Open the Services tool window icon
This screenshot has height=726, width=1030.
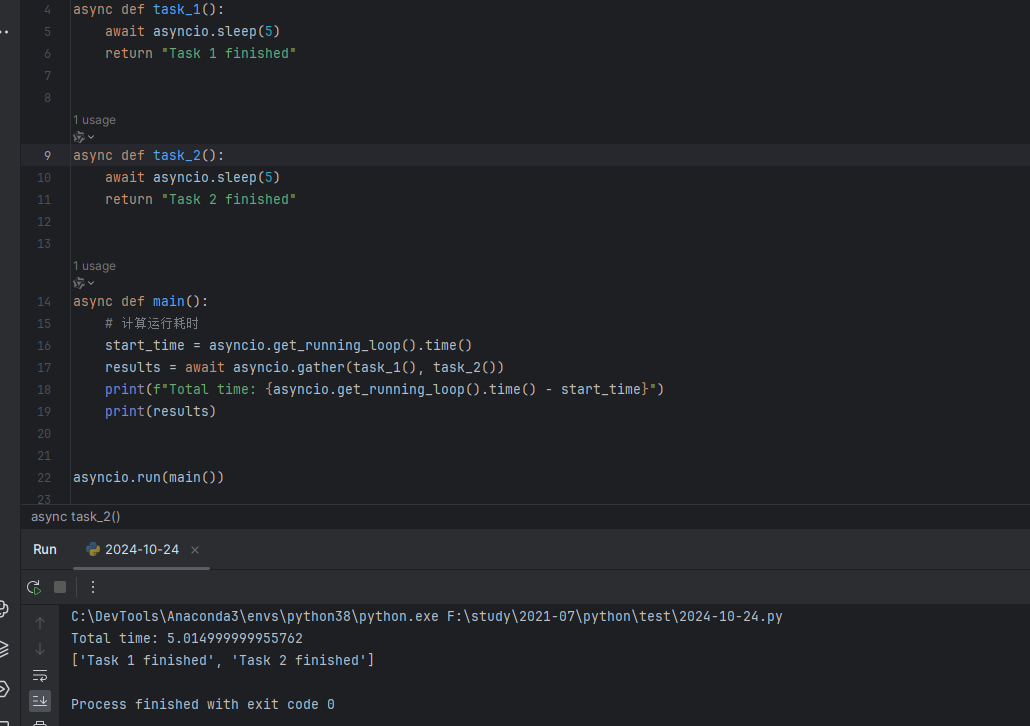4,689
